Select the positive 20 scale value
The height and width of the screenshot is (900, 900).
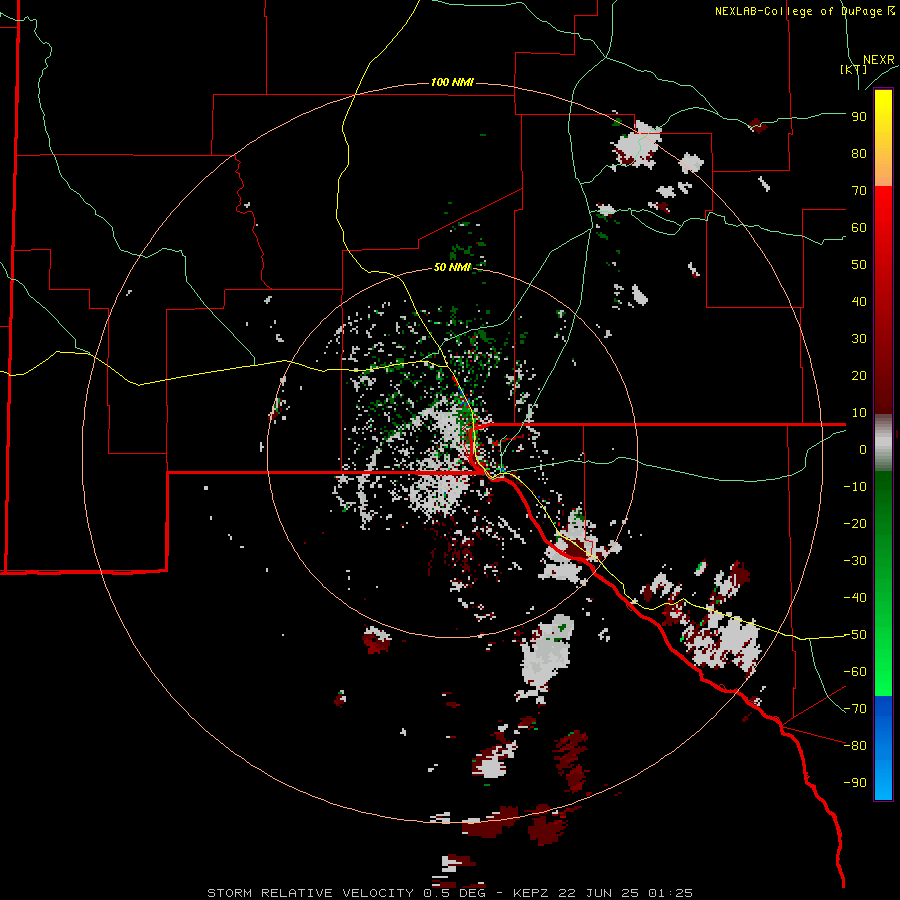pyautogui.click(x=859, y=376)
